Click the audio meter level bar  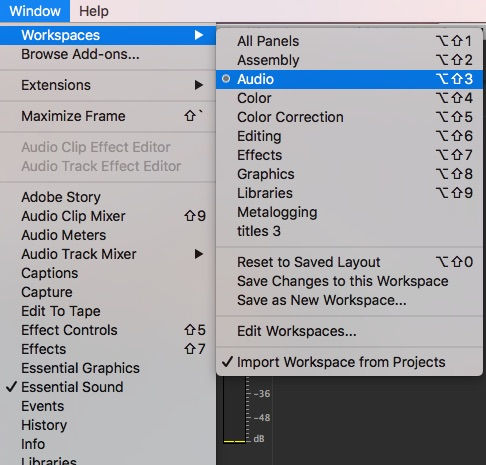pos(234,409)
